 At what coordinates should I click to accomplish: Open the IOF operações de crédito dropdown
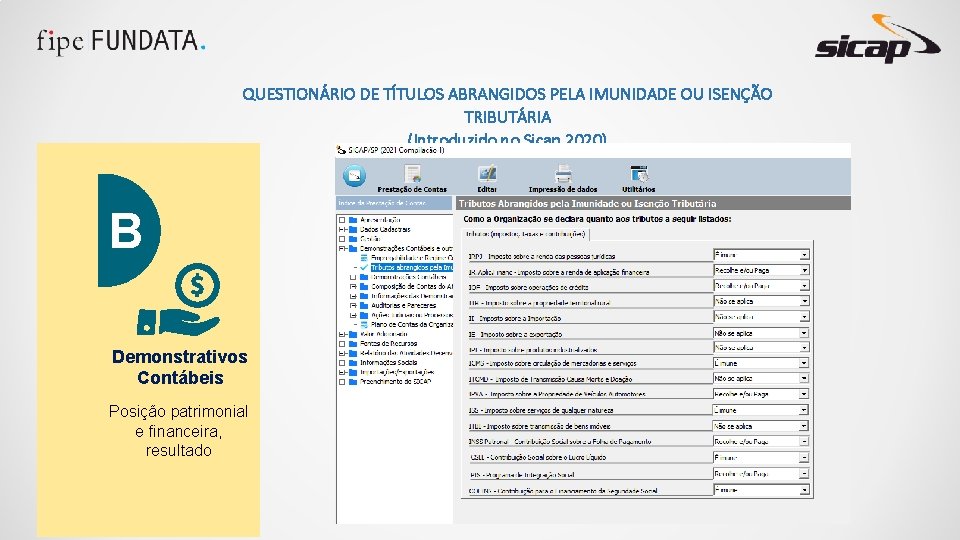(x=804, y=286)
